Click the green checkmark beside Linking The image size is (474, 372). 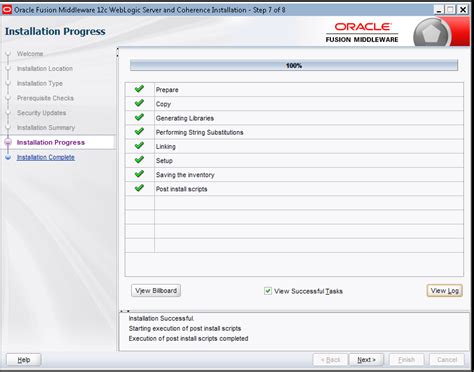coord(139,146)
